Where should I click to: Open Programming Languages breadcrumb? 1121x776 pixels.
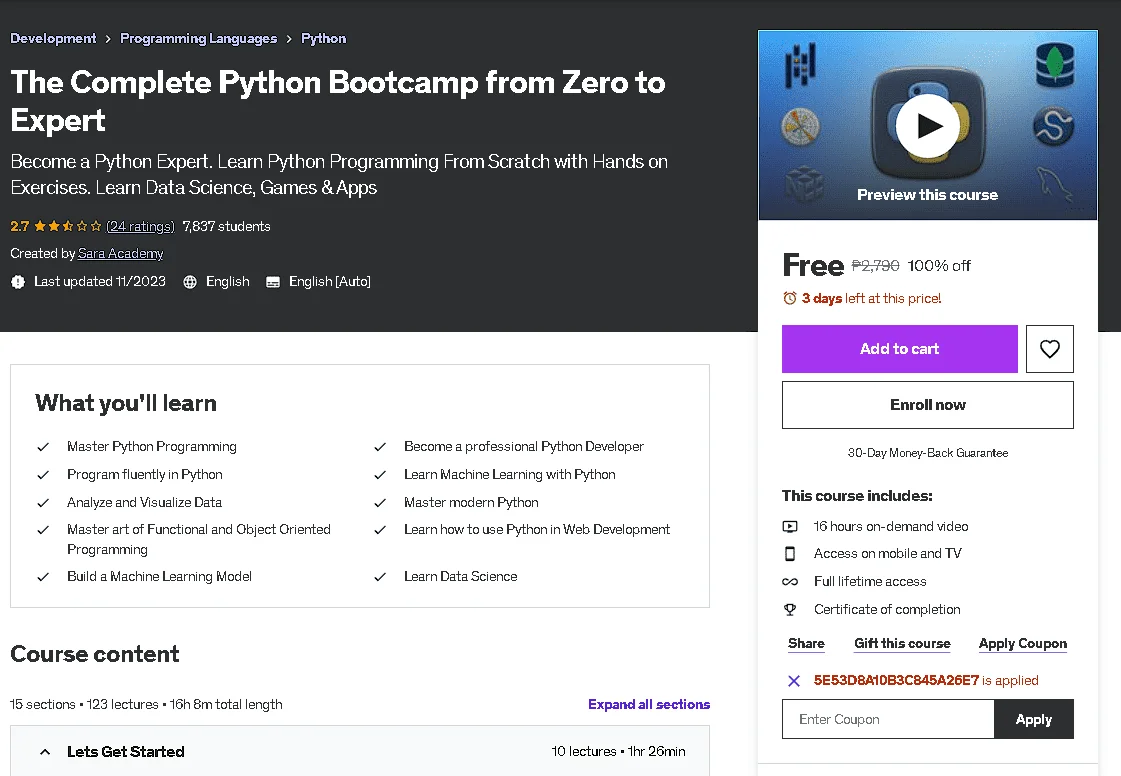click(198, 39)
